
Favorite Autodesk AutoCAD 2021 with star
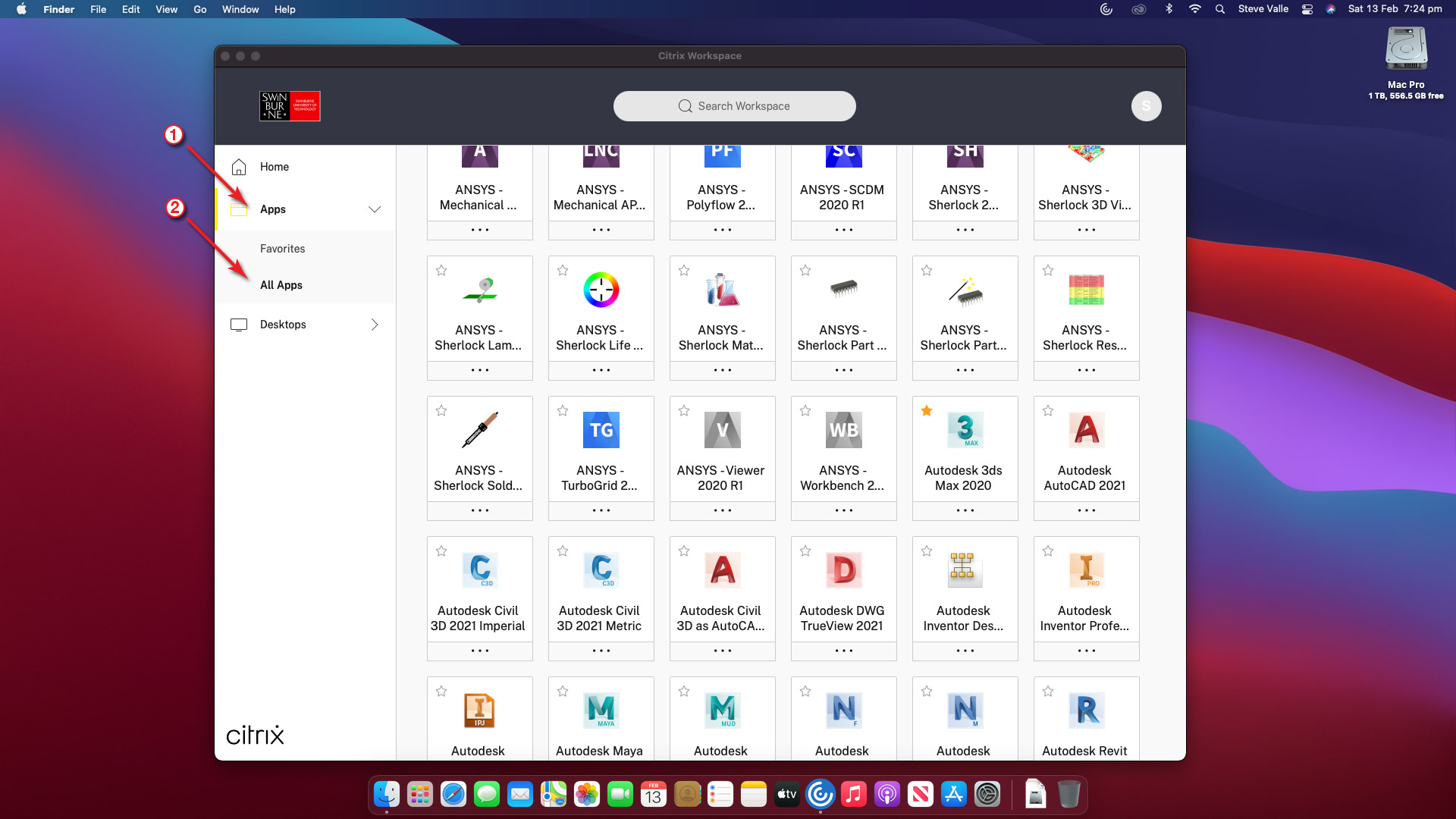pos(1048,411)
